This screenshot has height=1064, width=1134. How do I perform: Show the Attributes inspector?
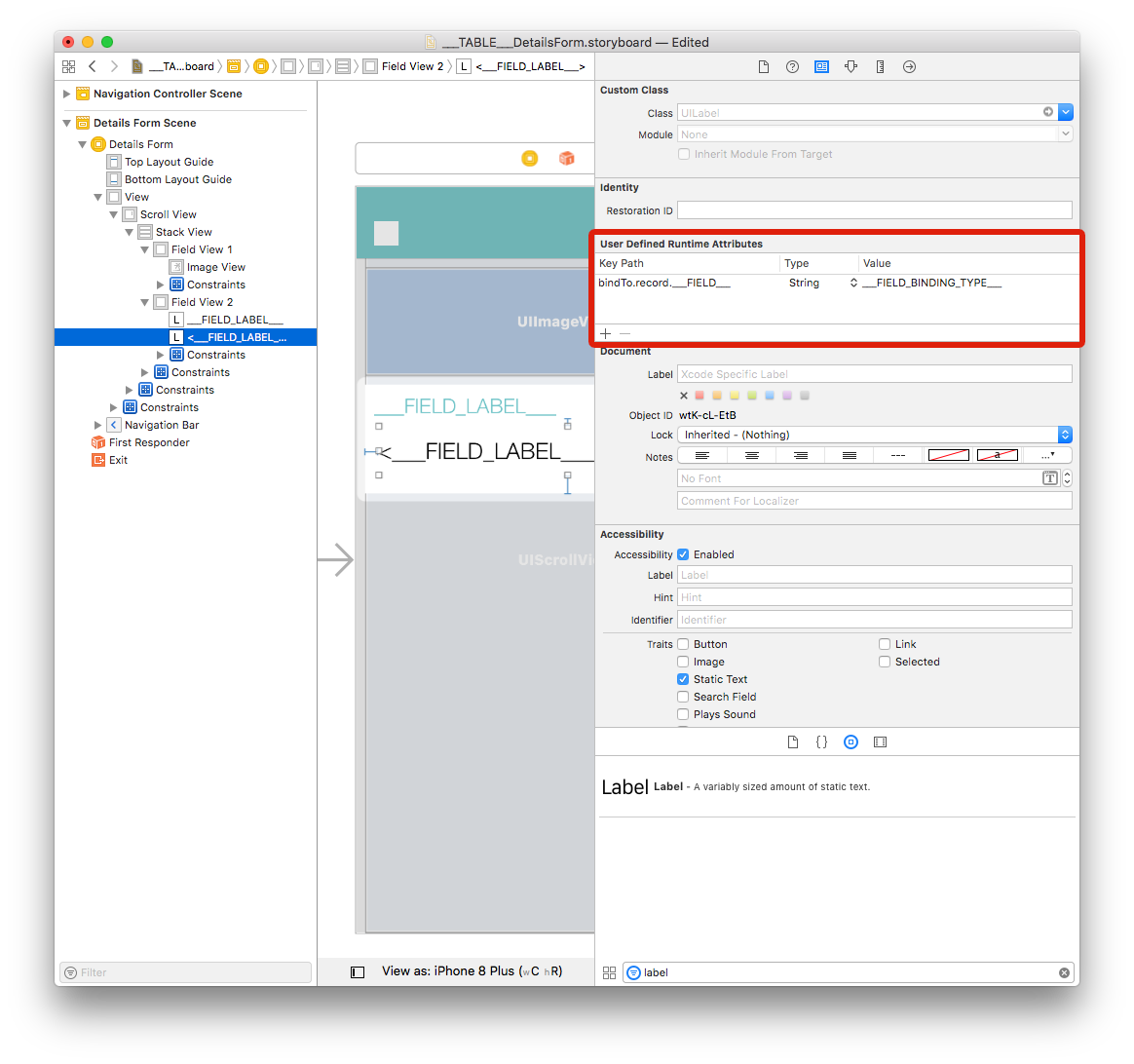coord(850,66)
